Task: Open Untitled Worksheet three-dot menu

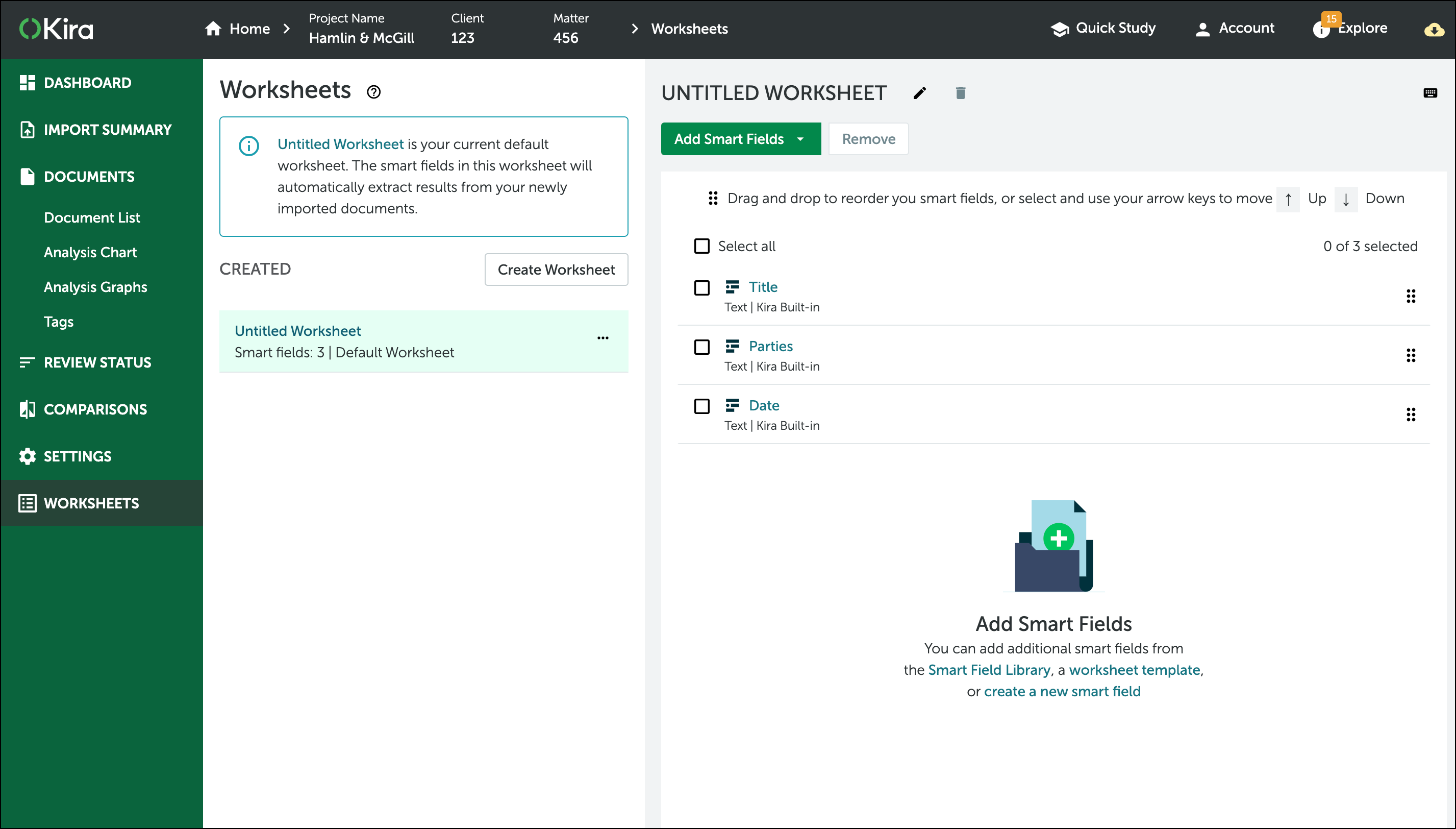Action: tap(603, 338)
